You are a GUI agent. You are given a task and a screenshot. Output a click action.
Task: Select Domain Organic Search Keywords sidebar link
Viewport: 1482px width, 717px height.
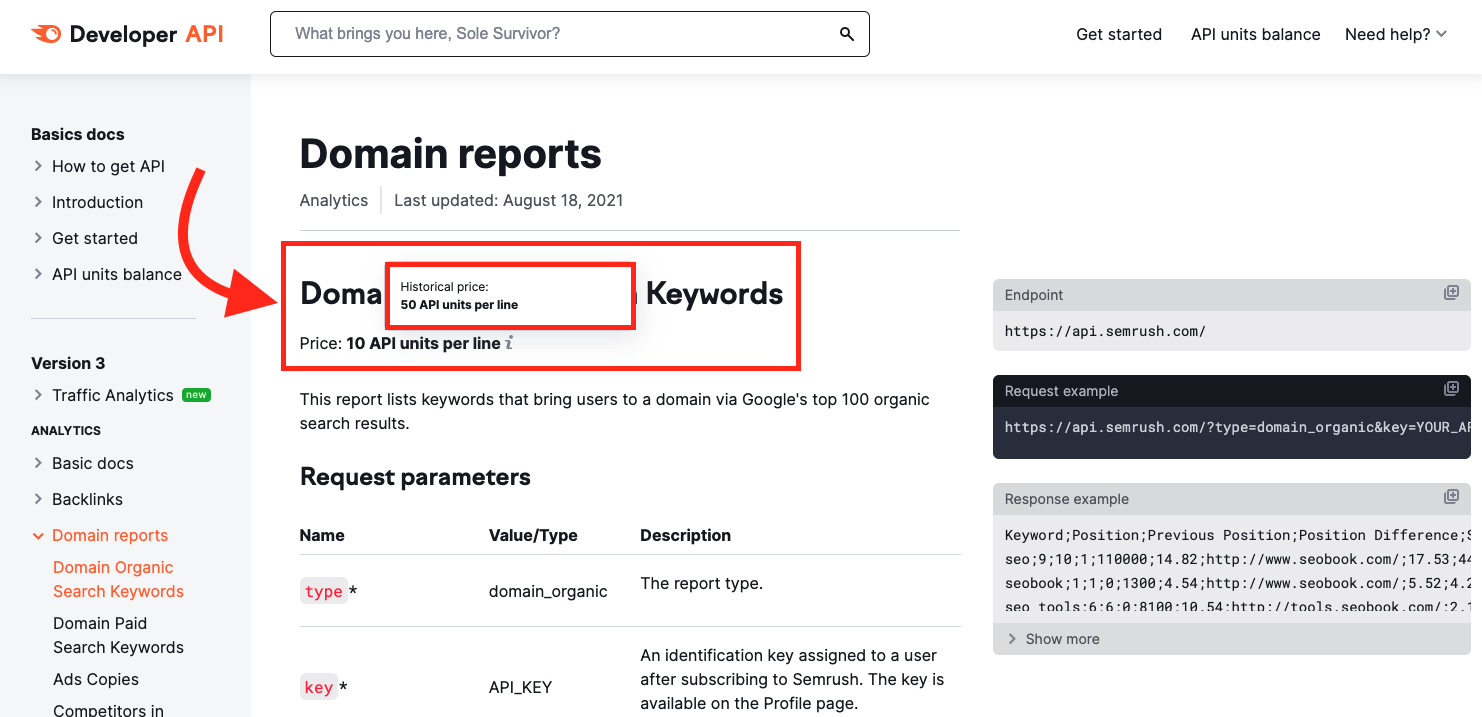118,579
